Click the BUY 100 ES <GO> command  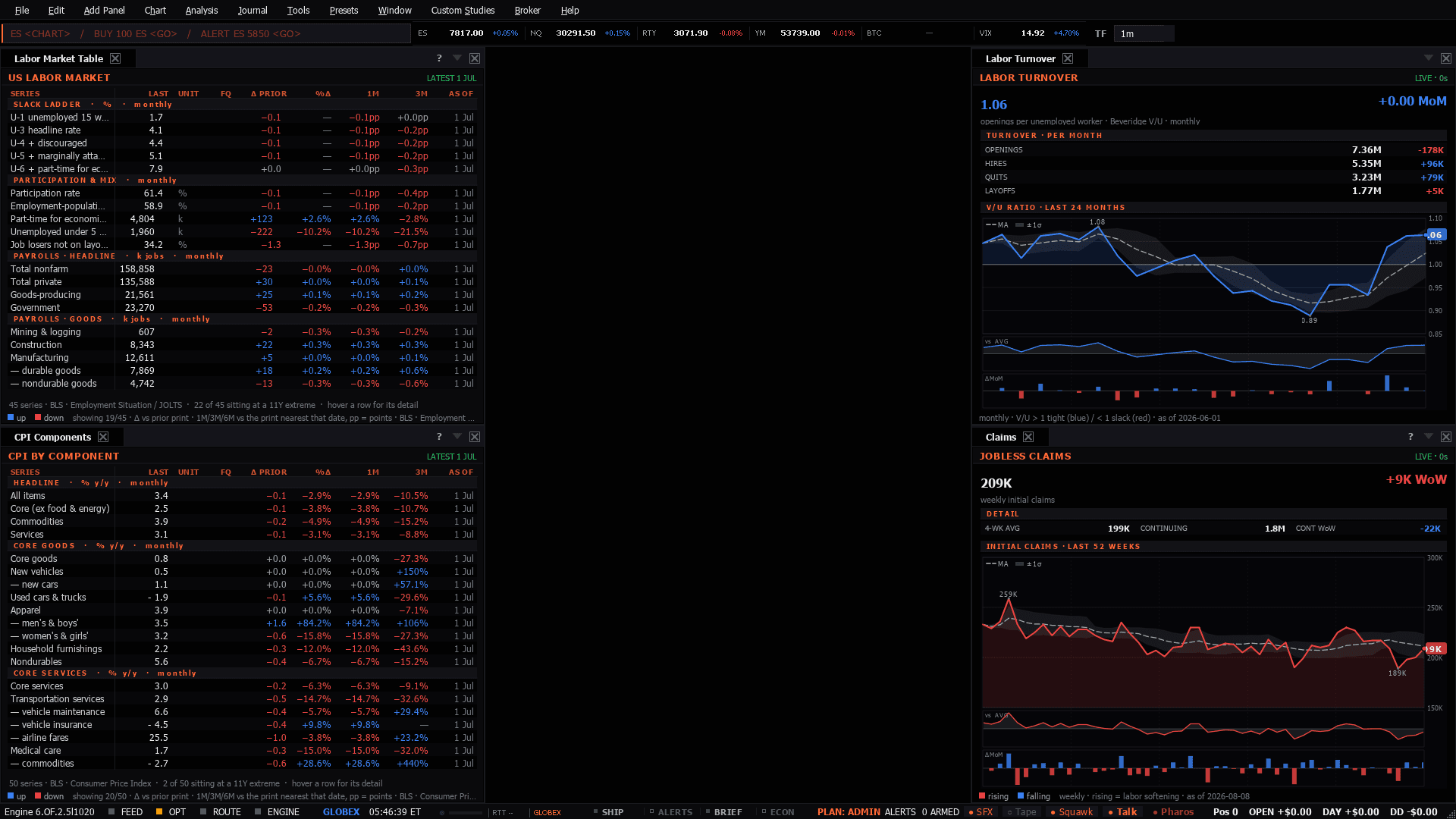pos(136,33)
